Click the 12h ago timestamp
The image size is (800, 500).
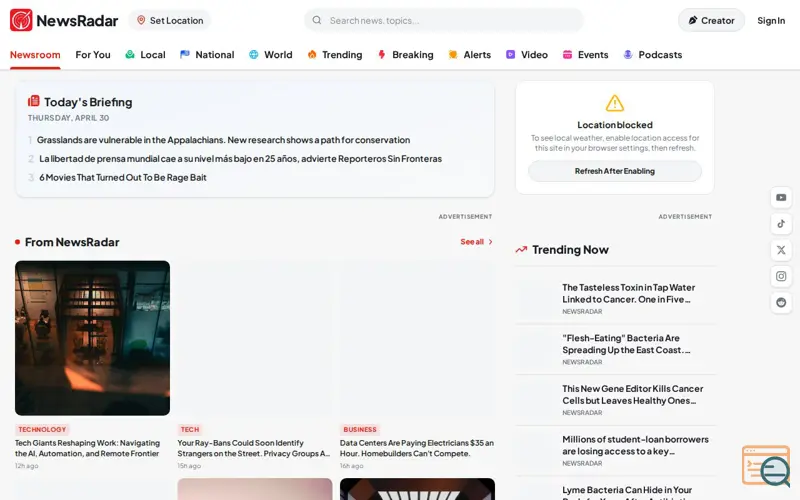click(27, 466)
